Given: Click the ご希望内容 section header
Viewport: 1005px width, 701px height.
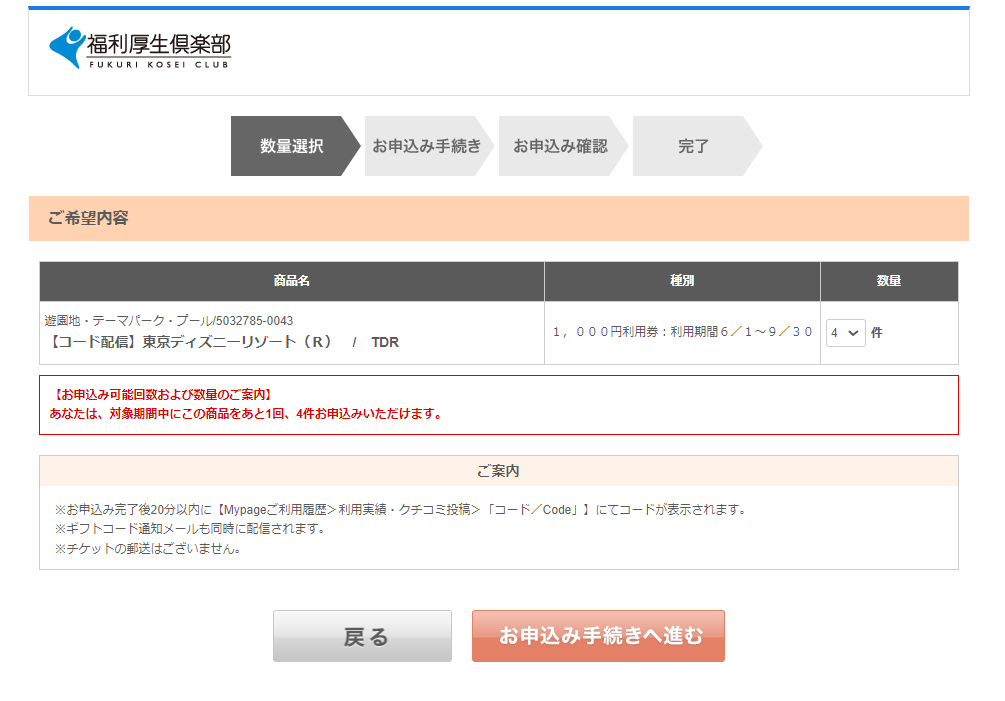Looking at the screenshot, I should [x=88, y=218].
